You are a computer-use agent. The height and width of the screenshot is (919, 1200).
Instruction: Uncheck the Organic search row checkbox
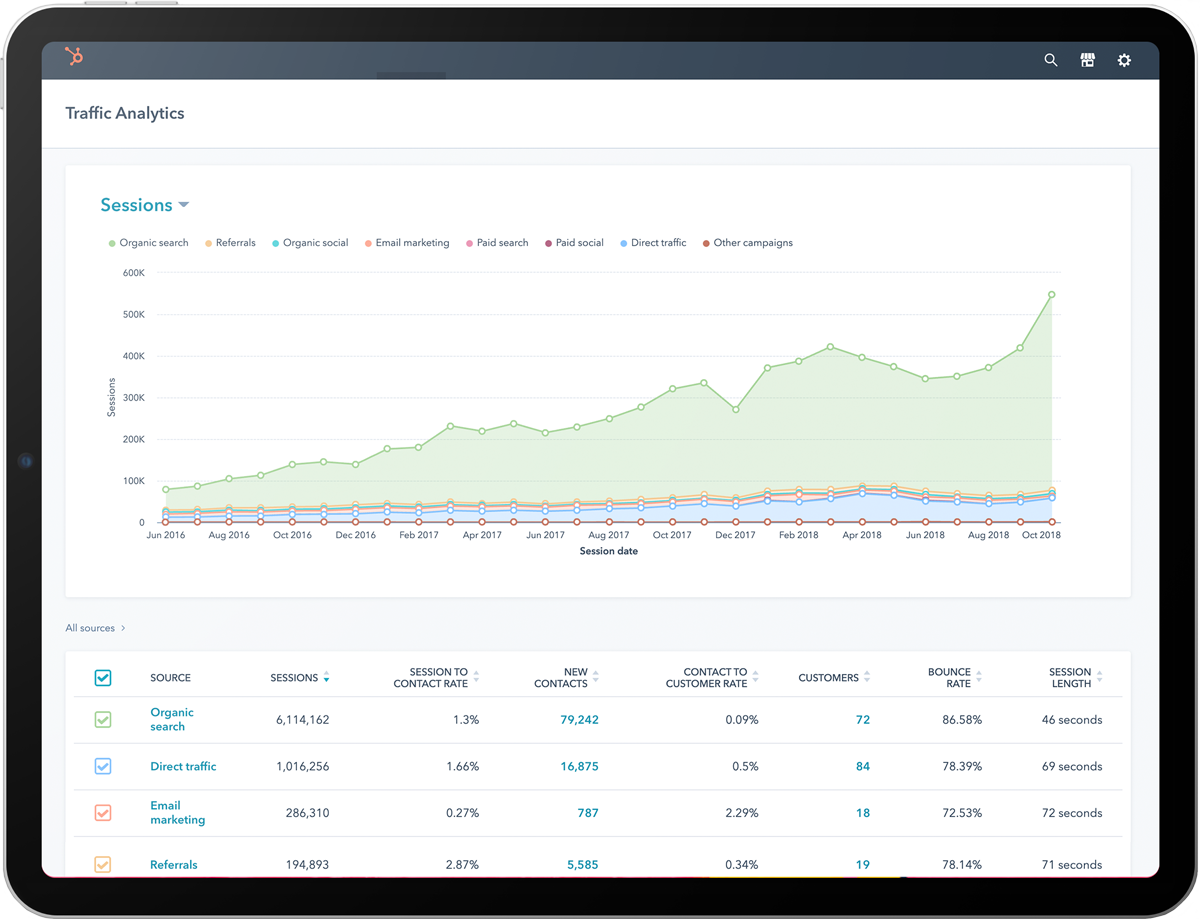(103, 719)
